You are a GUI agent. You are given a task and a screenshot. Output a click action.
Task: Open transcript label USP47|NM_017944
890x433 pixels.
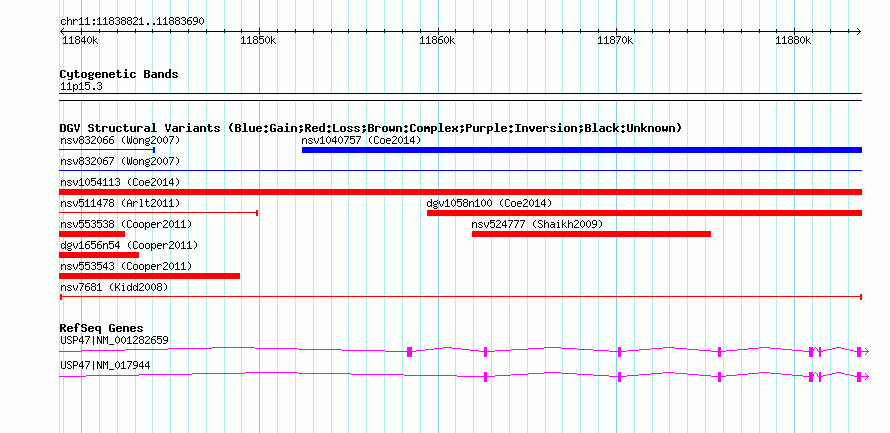[105, 366]
